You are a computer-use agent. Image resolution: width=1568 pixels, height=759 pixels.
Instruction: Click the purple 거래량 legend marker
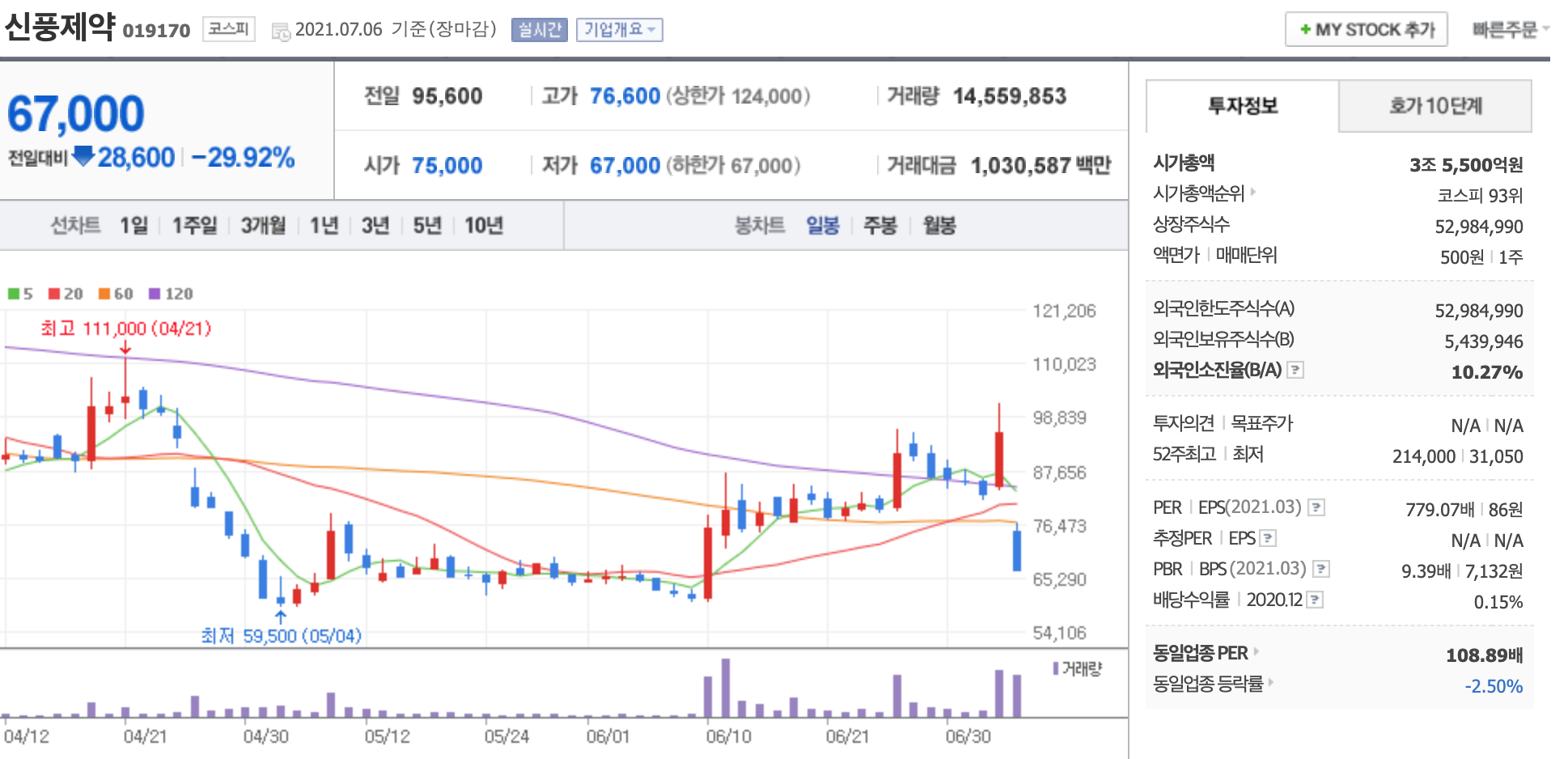pyautogui.click(x=1056, y=668)
